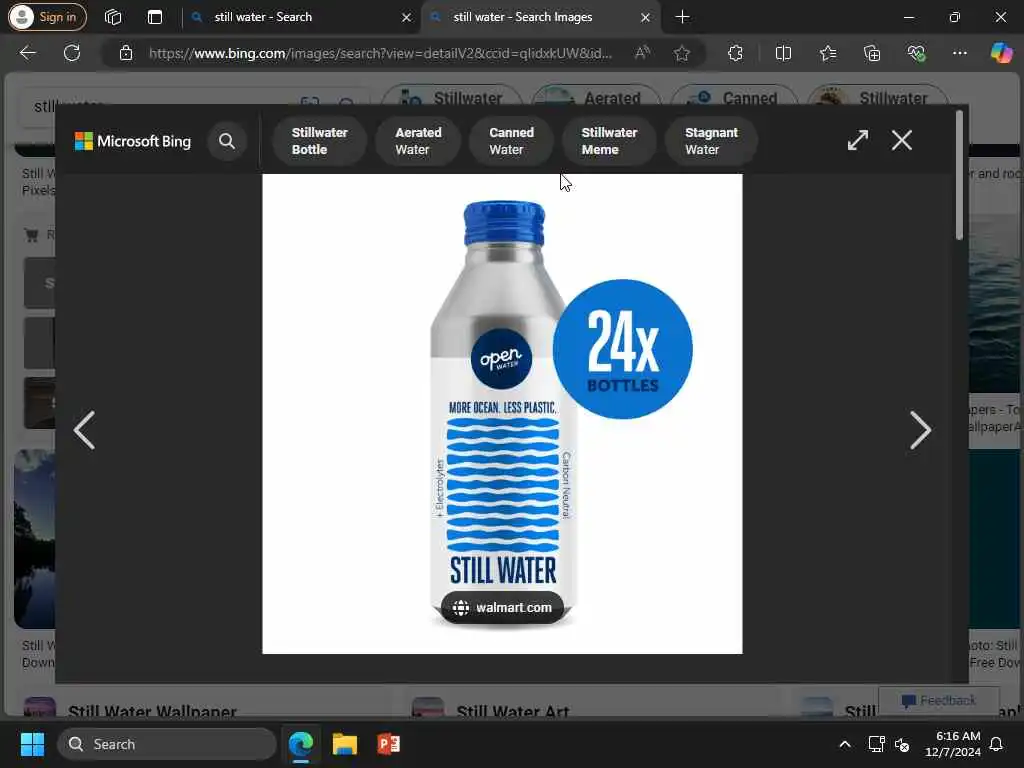Open the Favorites list

pyautogui.click(x=828, y=53)
